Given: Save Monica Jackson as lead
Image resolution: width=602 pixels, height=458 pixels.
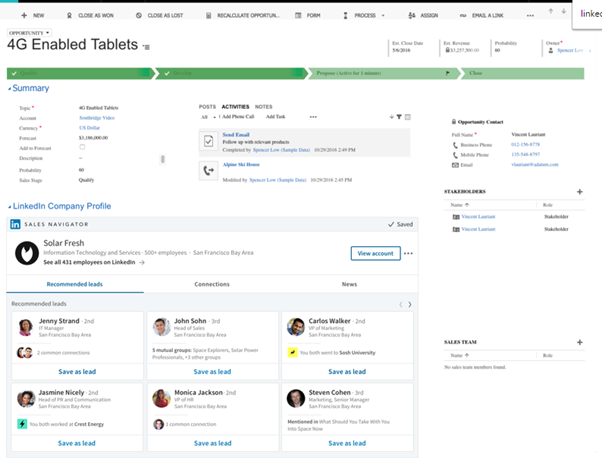Looking at the screenshot, I should coord(213,443).
